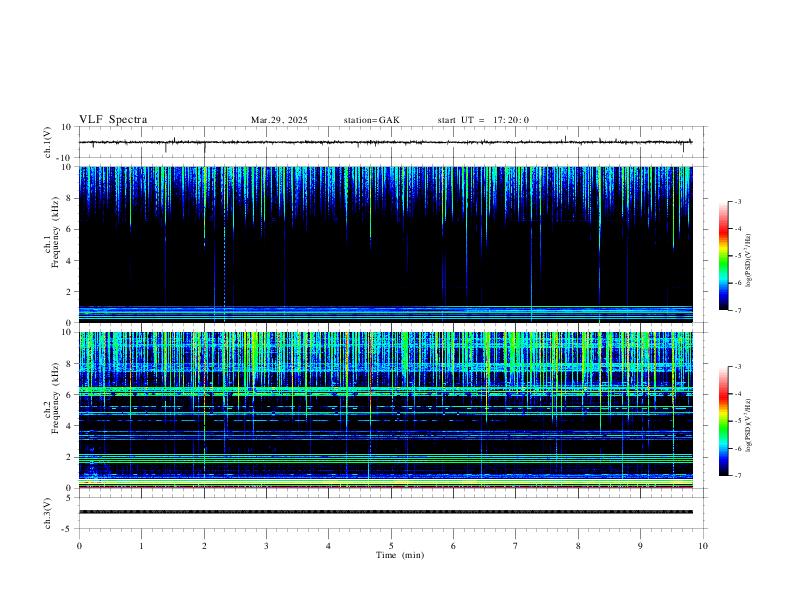Click time axis tick label '8'
Image resolution: width=792 pixels, height=612 pixels.
(578, 546)
